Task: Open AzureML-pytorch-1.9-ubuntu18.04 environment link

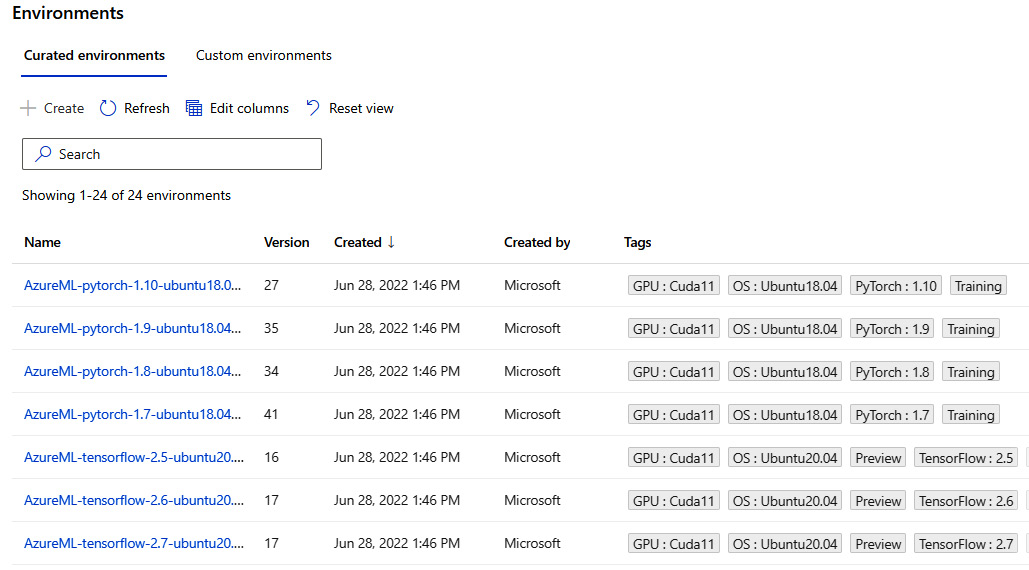Action: tap(133, 328)
